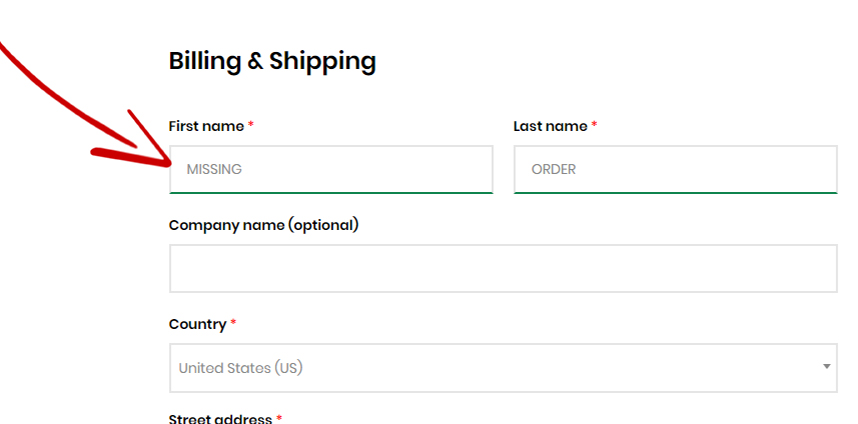Click the red arrow's pointed tip
Screen dimensions: 858x424
tap(168, 163)
